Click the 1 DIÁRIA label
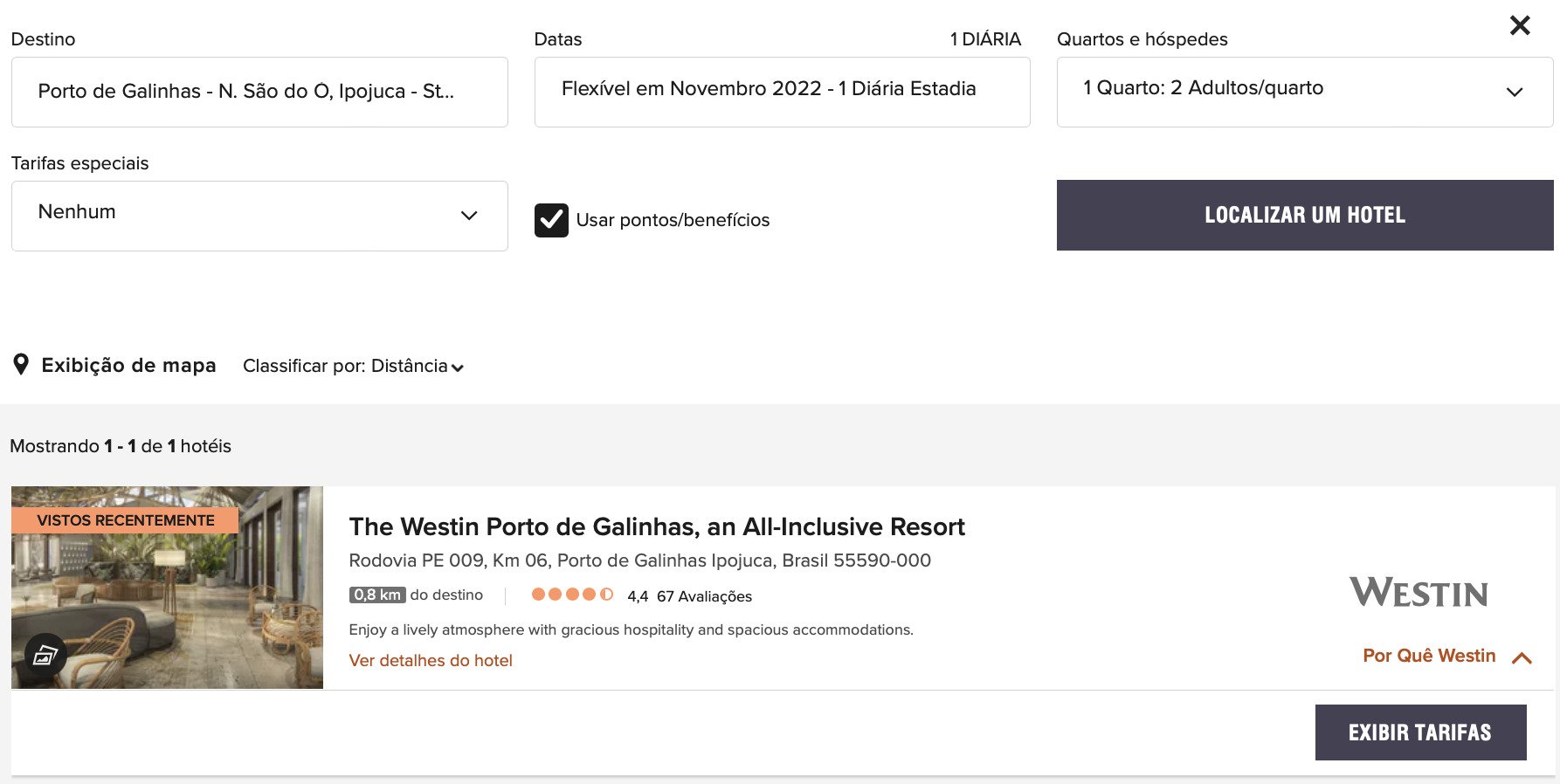 click(985, 39)
